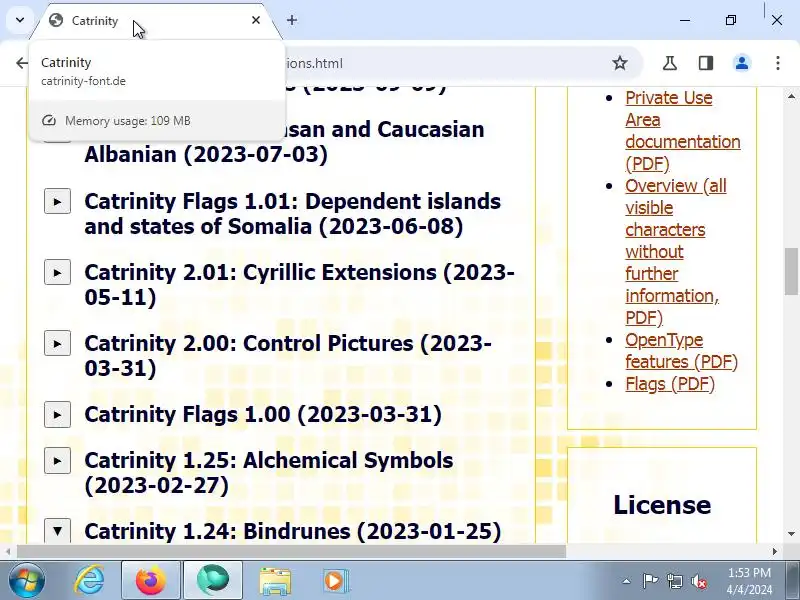Open the Windows Start menu
Viewport: 800px width, 600px height.
[x=26, y=580]
